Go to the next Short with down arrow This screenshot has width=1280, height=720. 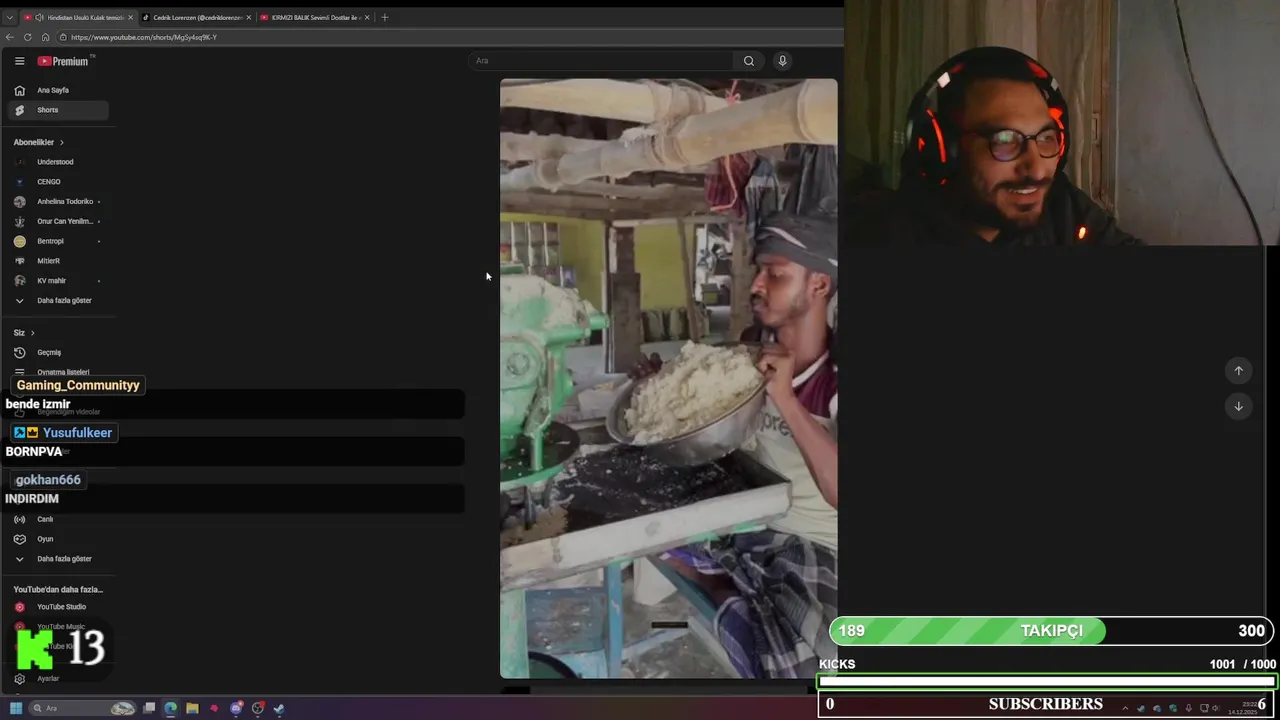pyautogui.click(x=1238, y=406)
